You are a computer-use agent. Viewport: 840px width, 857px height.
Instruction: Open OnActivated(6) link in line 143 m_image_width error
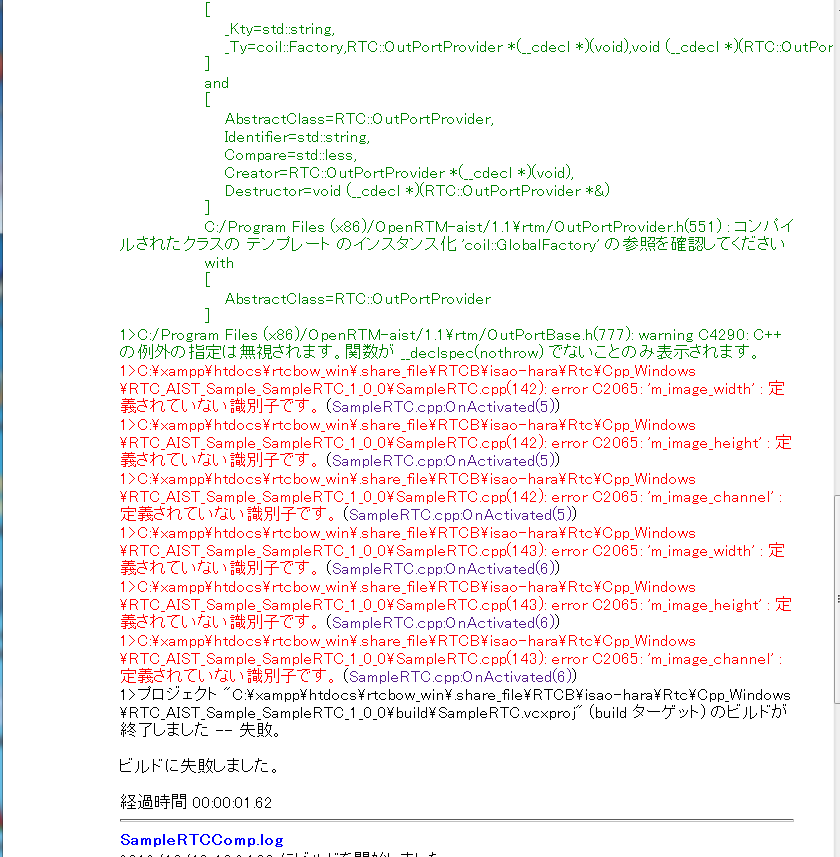click(443, 569)
